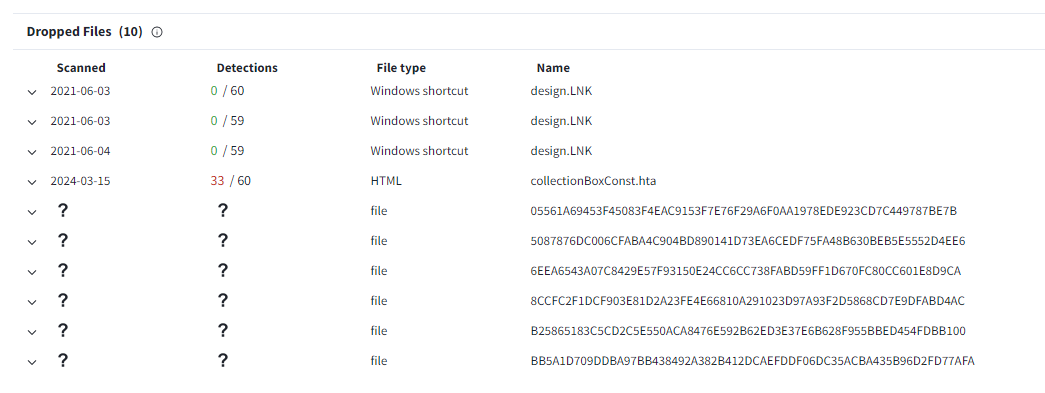
Task: Click the Detections column header
Action: click(247, 68)
